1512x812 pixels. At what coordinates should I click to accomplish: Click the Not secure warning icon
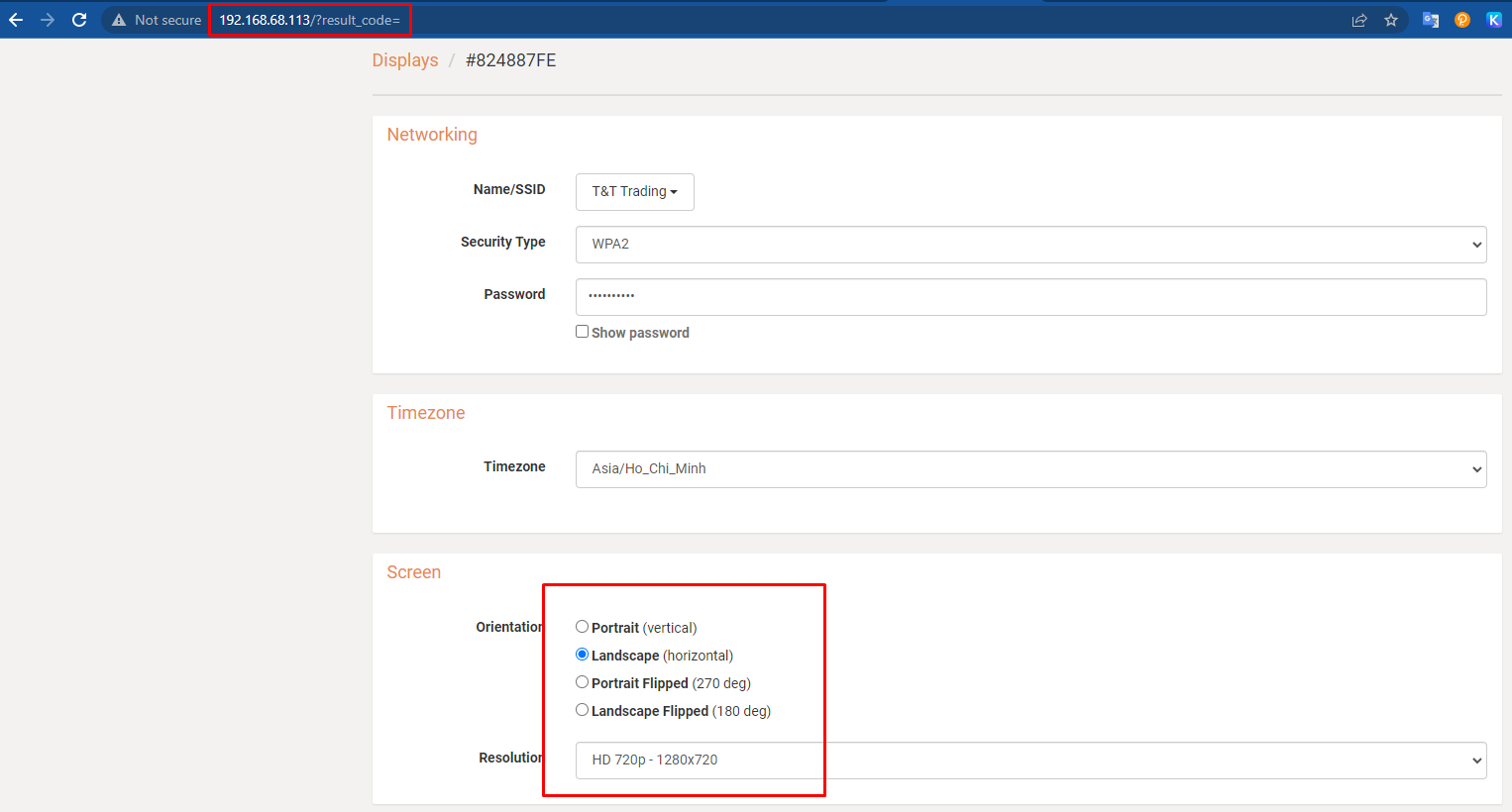119,20
